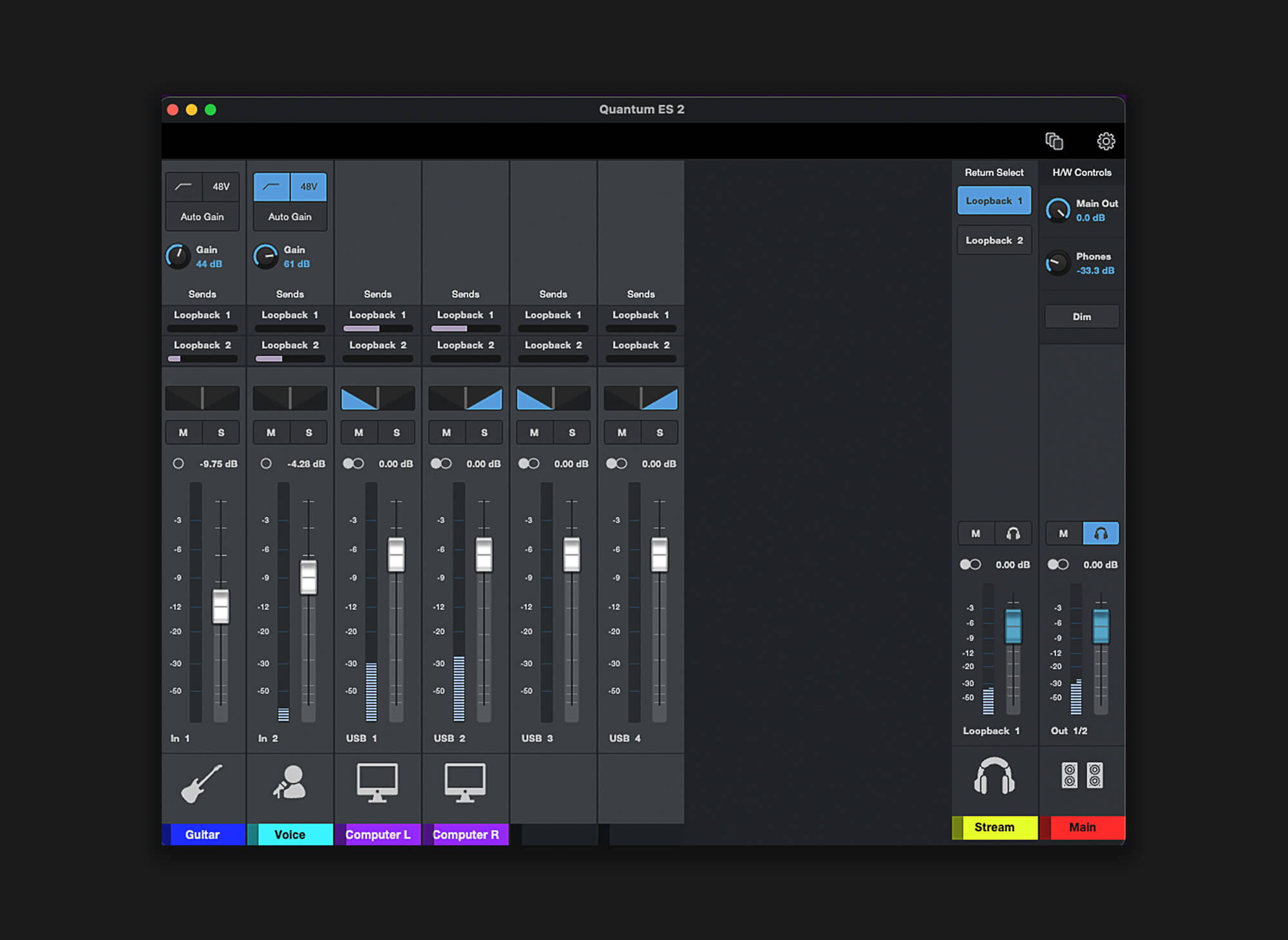Viewport: 1288px width, 940px height.
Task: Click the scenes icon in the top toolbar
Action: click(x=1054, y=140)
